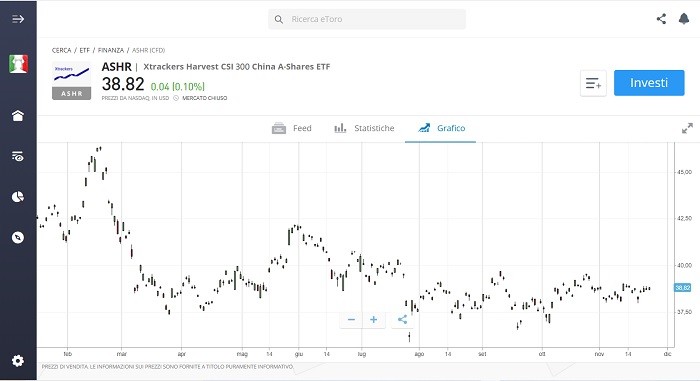
Task: Open the user profile avatar with Italian flag
Action: 18,64
